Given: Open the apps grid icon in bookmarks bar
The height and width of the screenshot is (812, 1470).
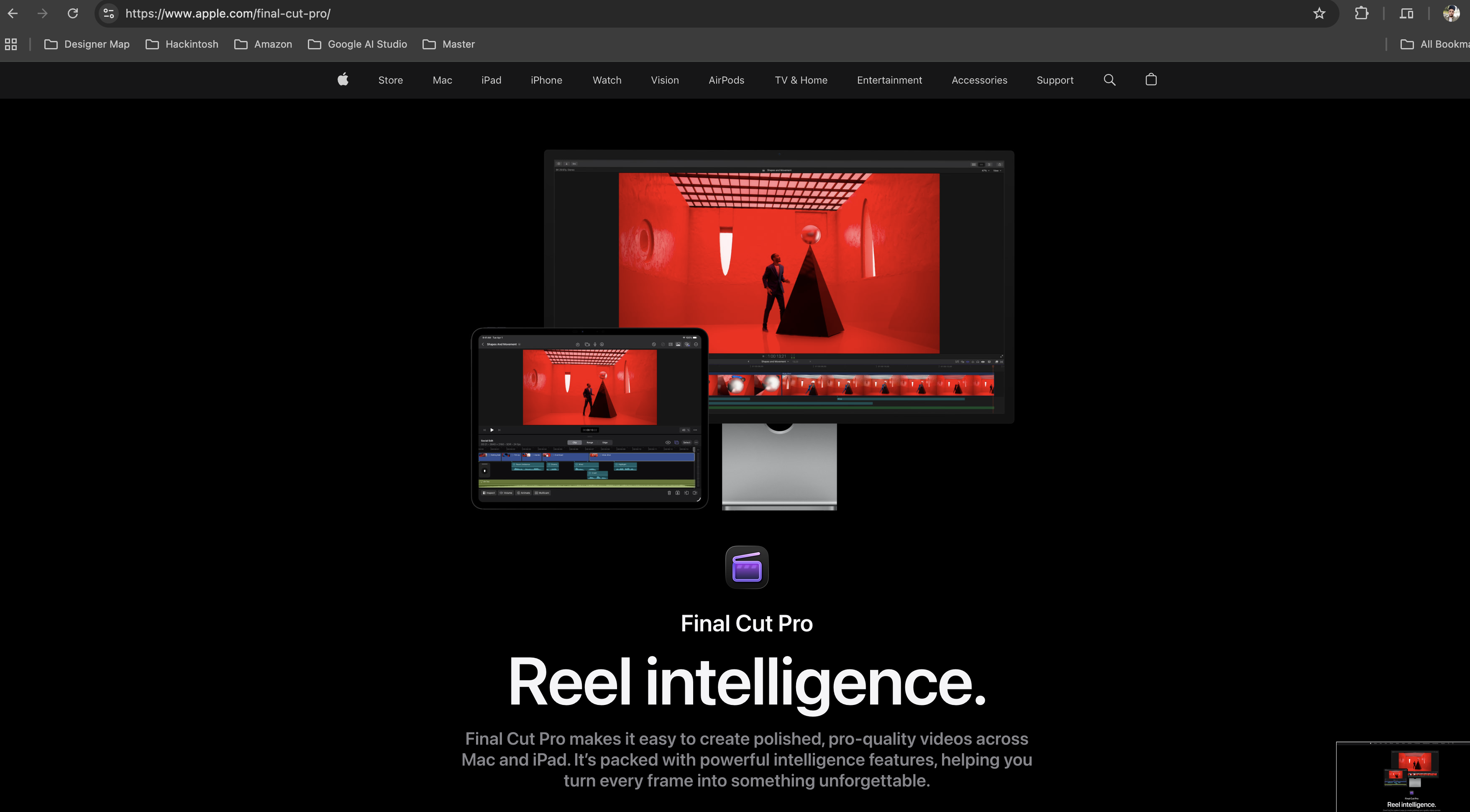Looking at the screenshot, I should tap(11, 44).
